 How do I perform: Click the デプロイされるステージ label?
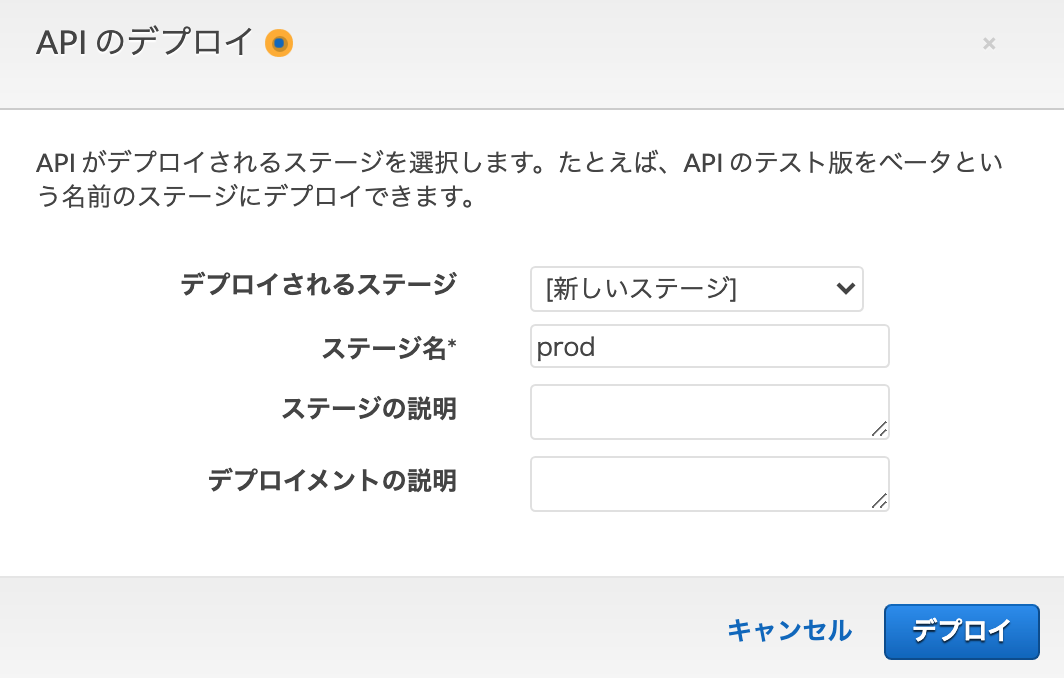(x=318, y=284)
